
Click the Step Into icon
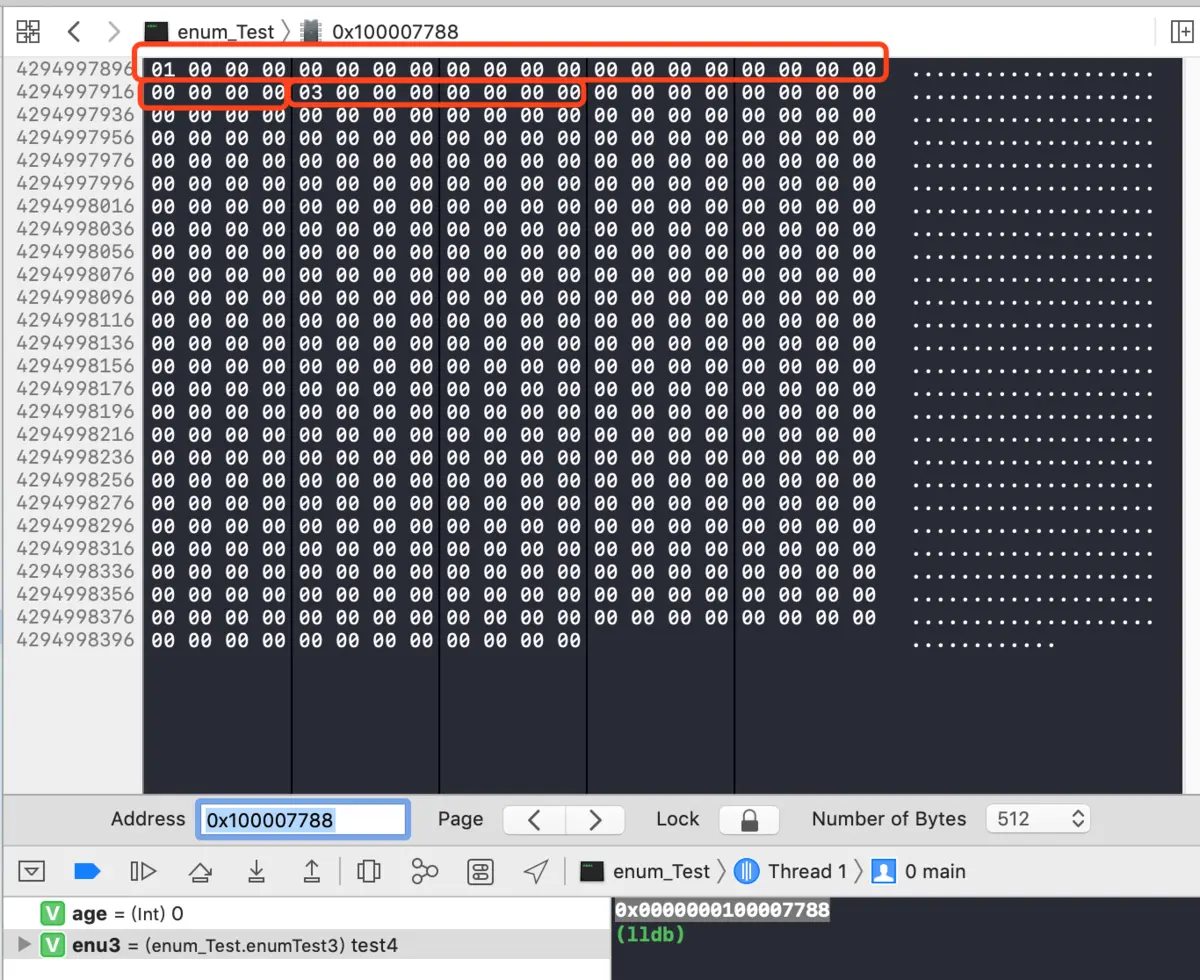[256, 871]
